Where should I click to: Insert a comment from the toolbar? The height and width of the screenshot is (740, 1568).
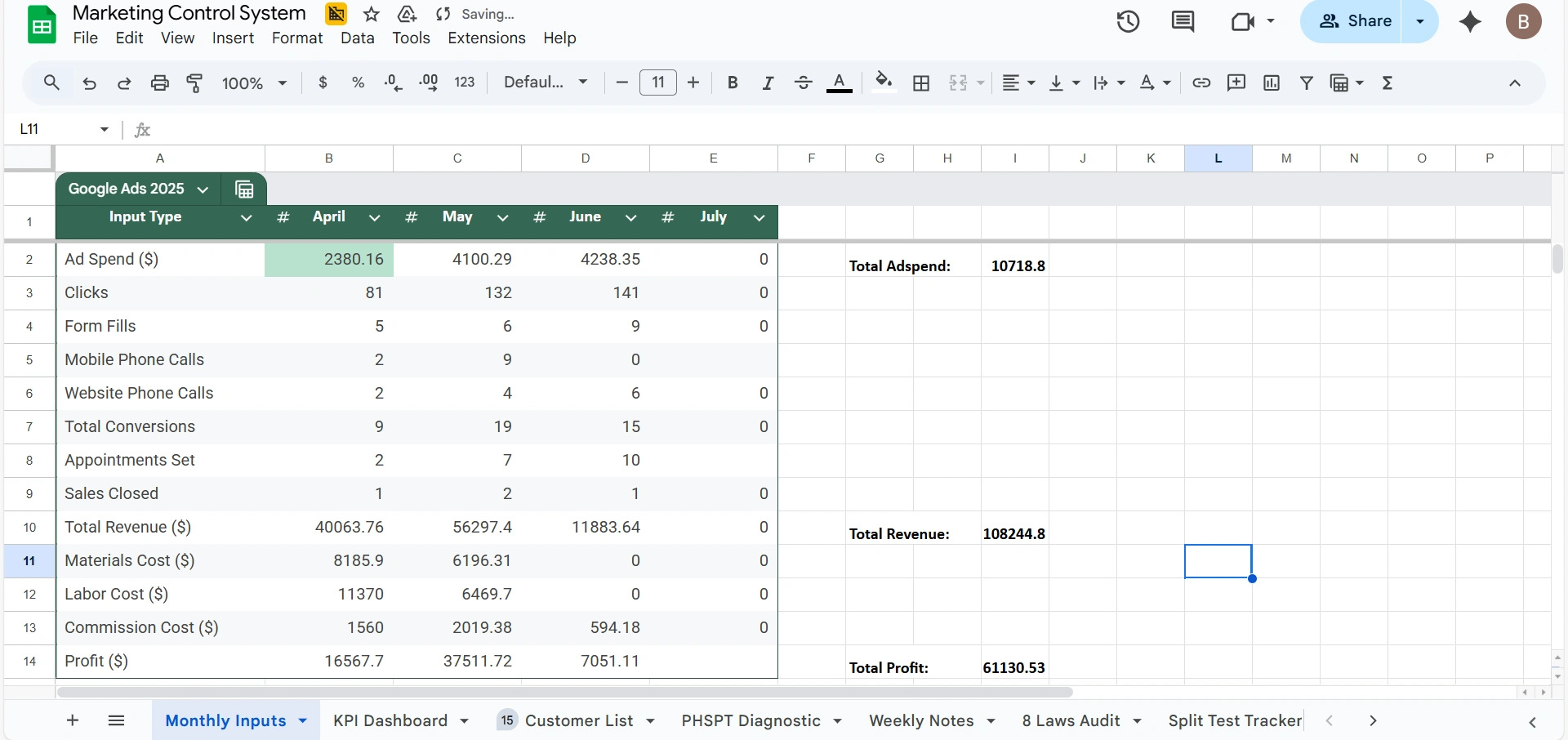click(1236, 82)
